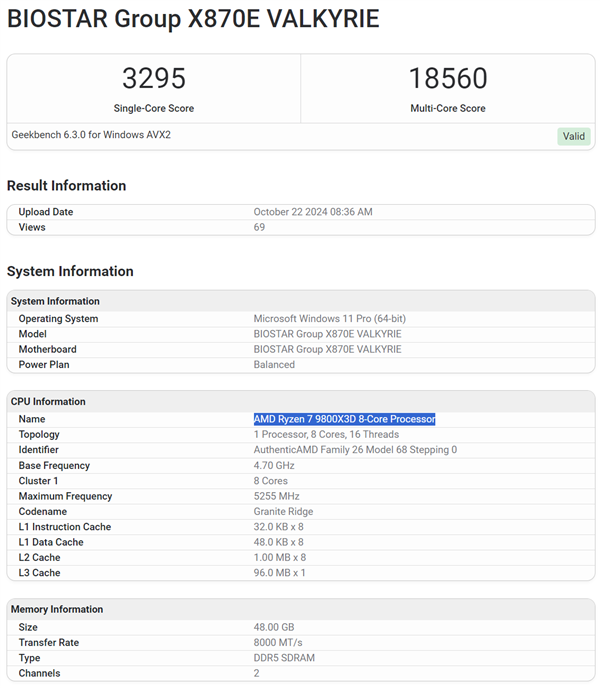Viewport: 600px width, 688px height.
Task: Click the Memory Information table header
Action: tap(56, 609)
